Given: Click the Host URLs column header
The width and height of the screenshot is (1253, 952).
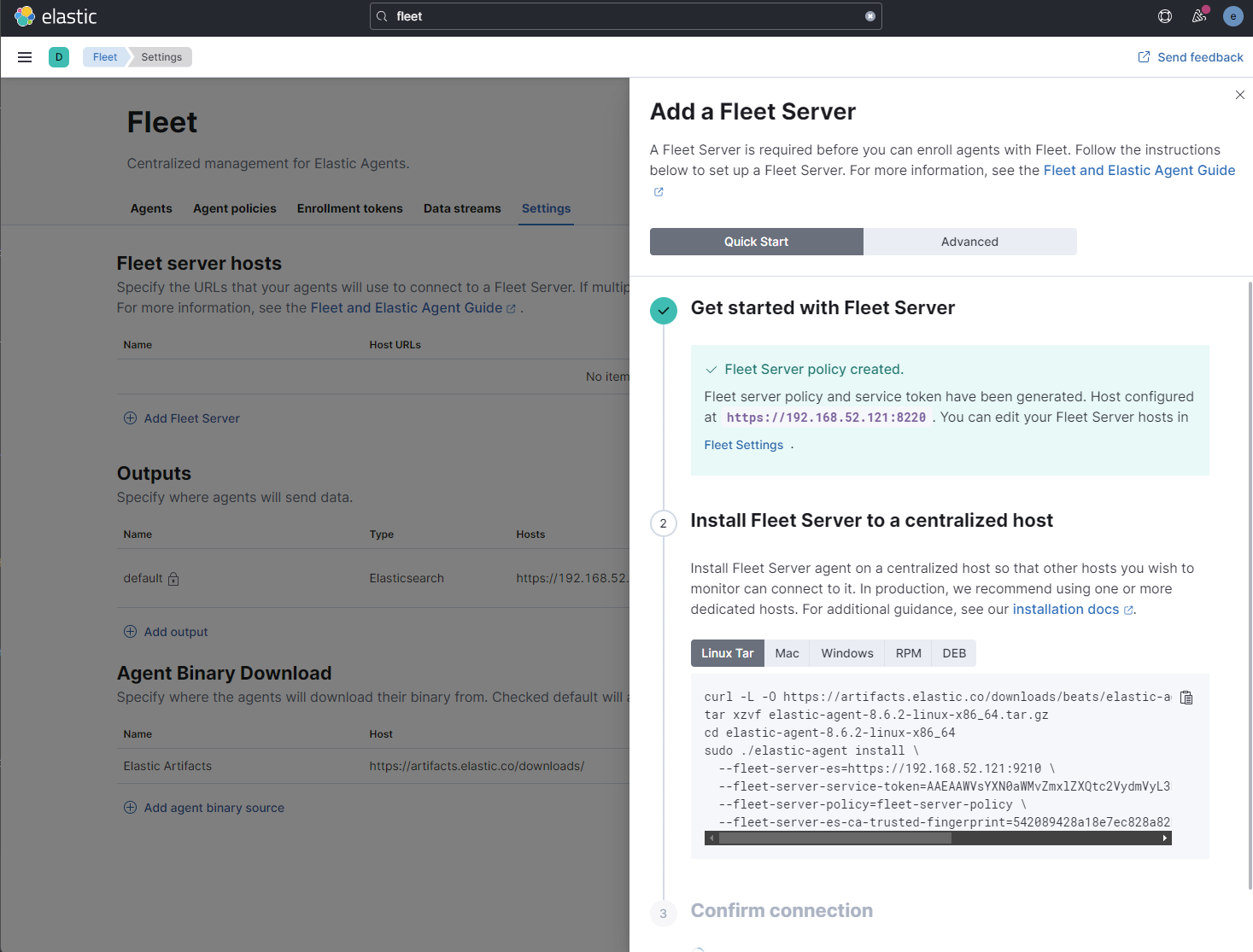Looking at the screenshot, I should pos(395,345).
